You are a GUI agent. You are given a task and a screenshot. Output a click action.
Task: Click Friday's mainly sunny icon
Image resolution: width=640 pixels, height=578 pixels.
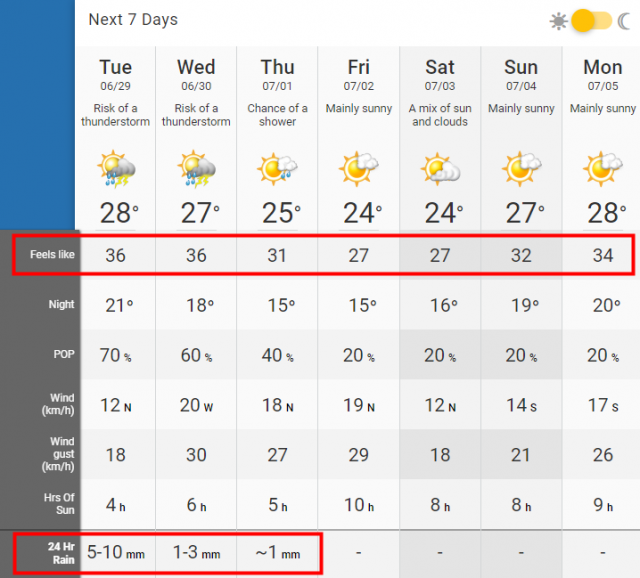(x=358, y=169)
